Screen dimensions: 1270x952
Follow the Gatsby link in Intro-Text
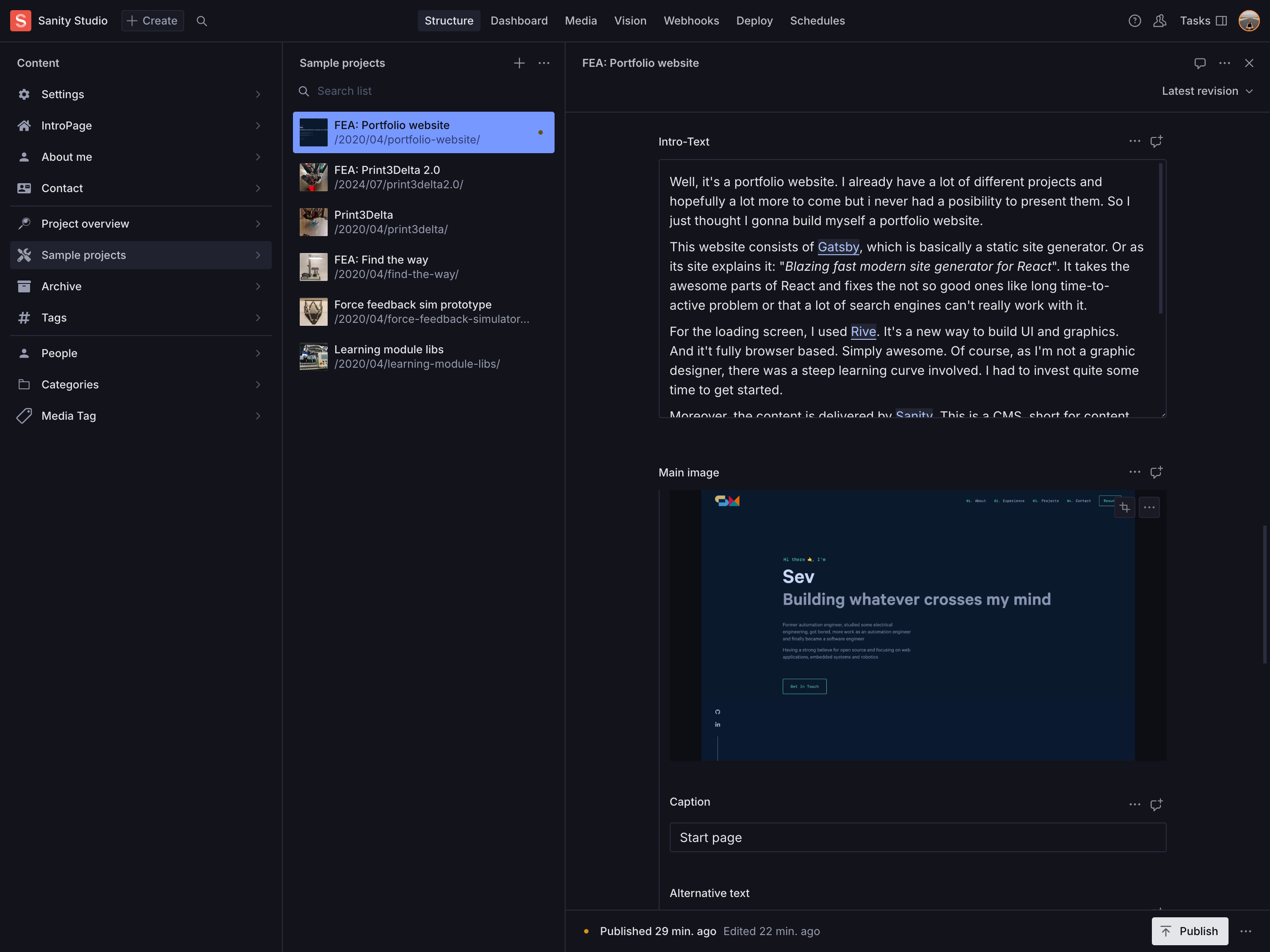(x=838, y=247)
